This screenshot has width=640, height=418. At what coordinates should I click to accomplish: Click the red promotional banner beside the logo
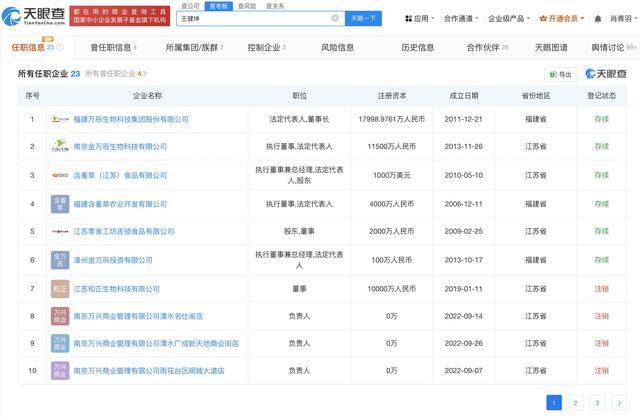tap(120, 16)
